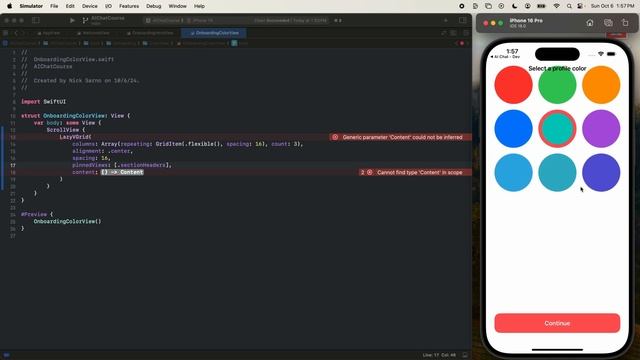Viewport: 640px width, 360px height.
Task: Select the blue profile color circle
Action: pyautogui.click(x=513, y=129)
